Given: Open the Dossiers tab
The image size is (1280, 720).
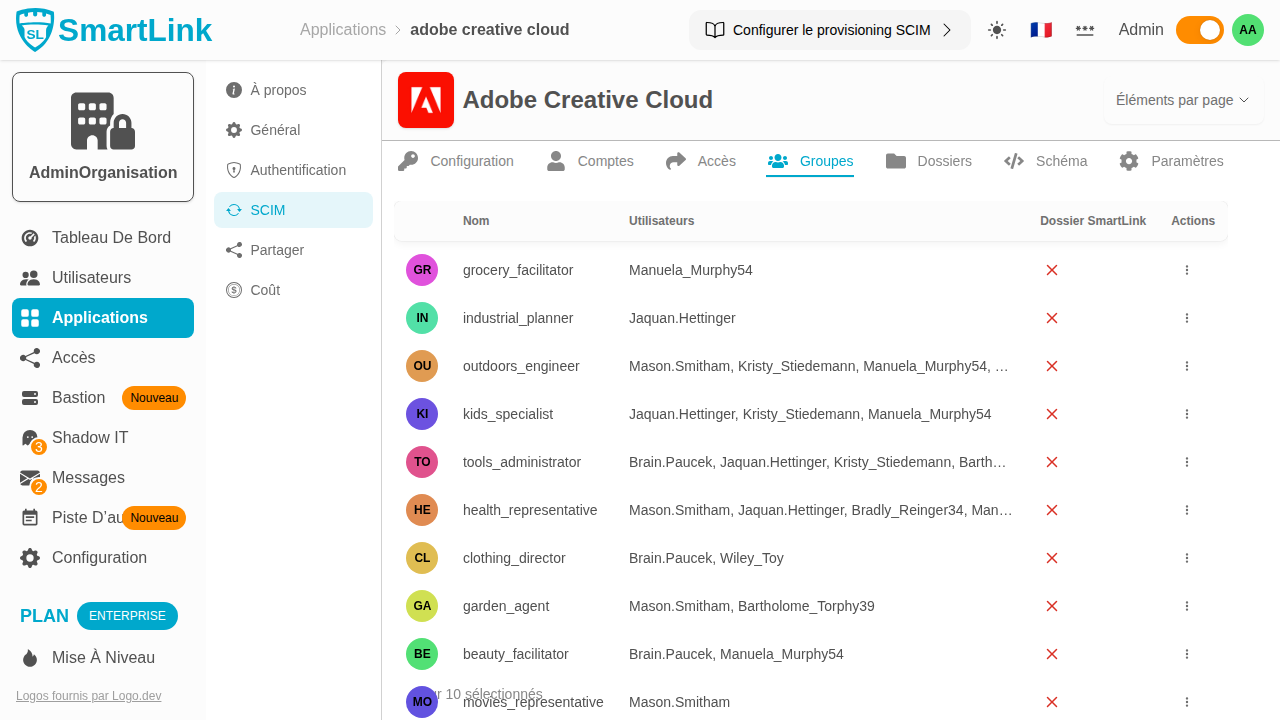Looking at the screenshot, I should coord(928,161).
